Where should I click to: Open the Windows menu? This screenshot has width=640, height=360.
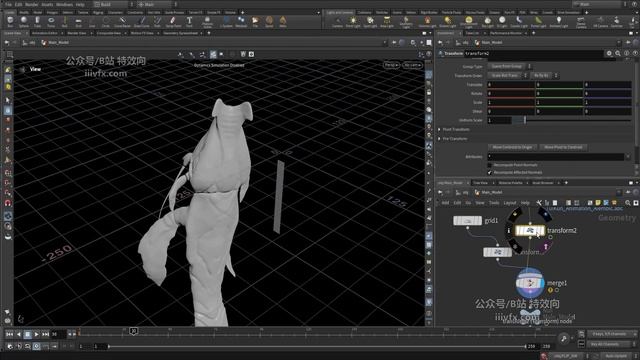(64, 4)
